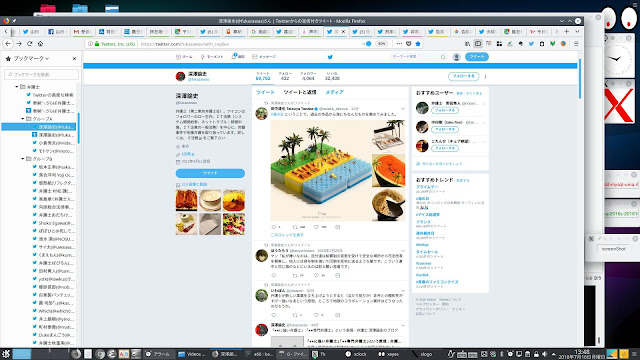
Task: Reload the current Twitter page
Action: 29,44
